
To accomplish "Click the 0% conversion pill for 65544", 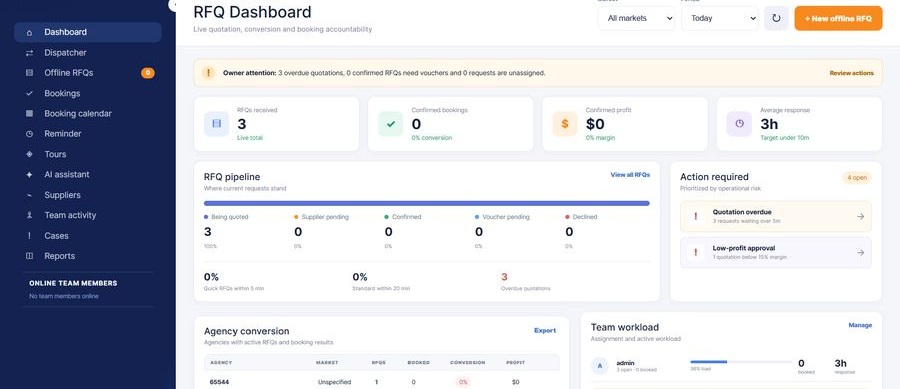I will pos(463,382).
